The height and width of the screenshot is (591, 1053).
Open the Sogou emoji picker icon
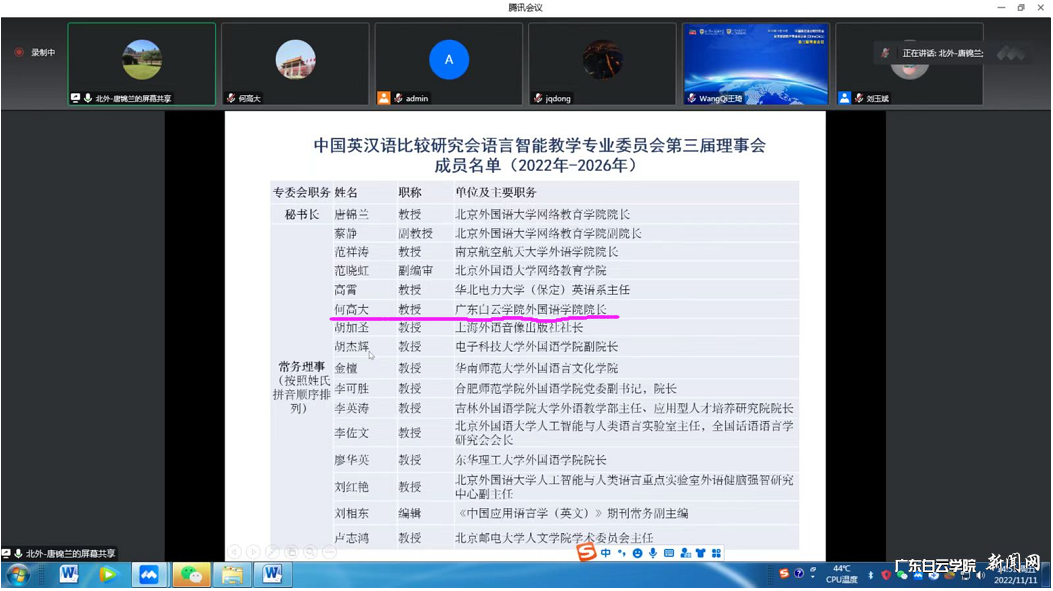pyautogui.click(x=638, y=552)
